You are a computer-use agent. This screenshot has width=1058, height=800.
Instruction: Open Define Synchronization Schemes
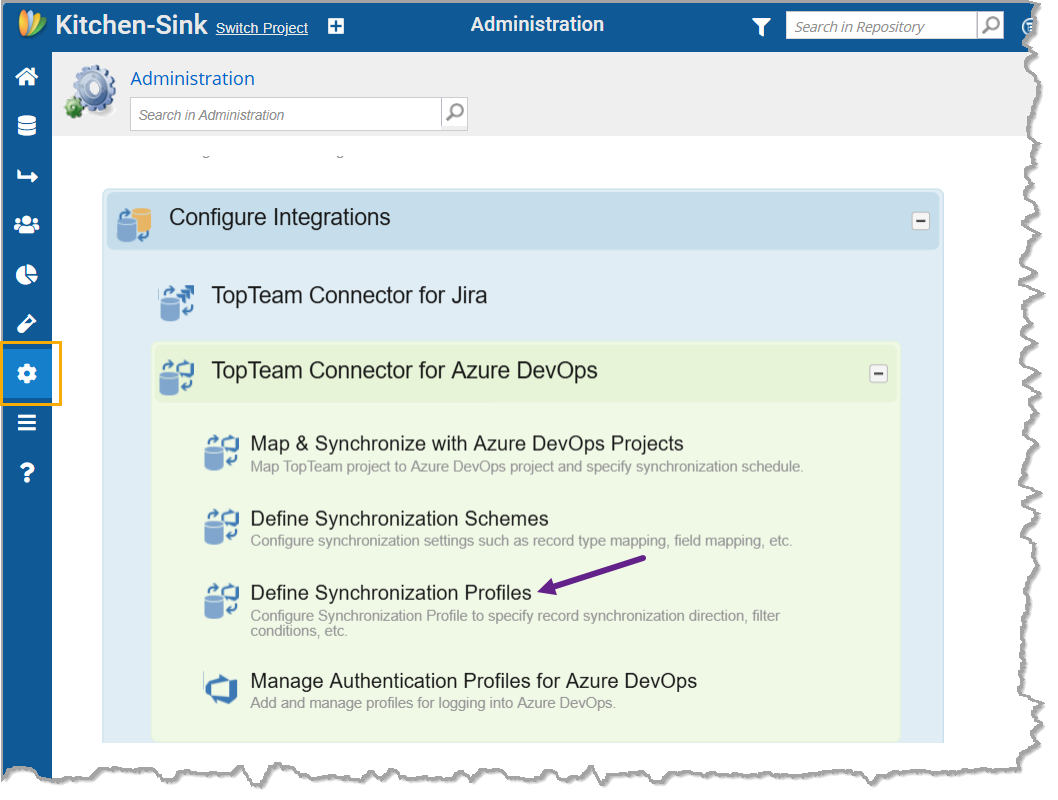point(399,519)
